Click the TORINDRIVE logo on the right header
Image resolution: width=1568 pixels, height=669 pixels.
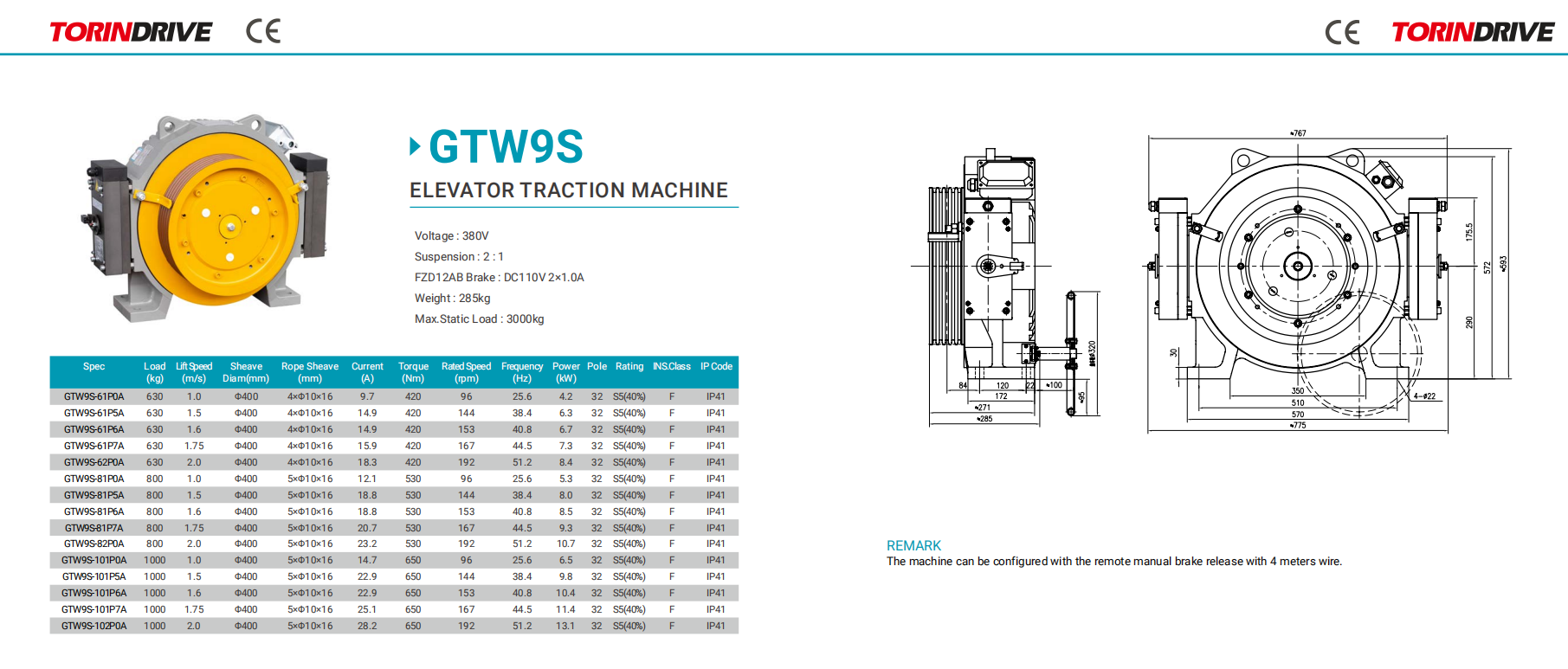1473,32
